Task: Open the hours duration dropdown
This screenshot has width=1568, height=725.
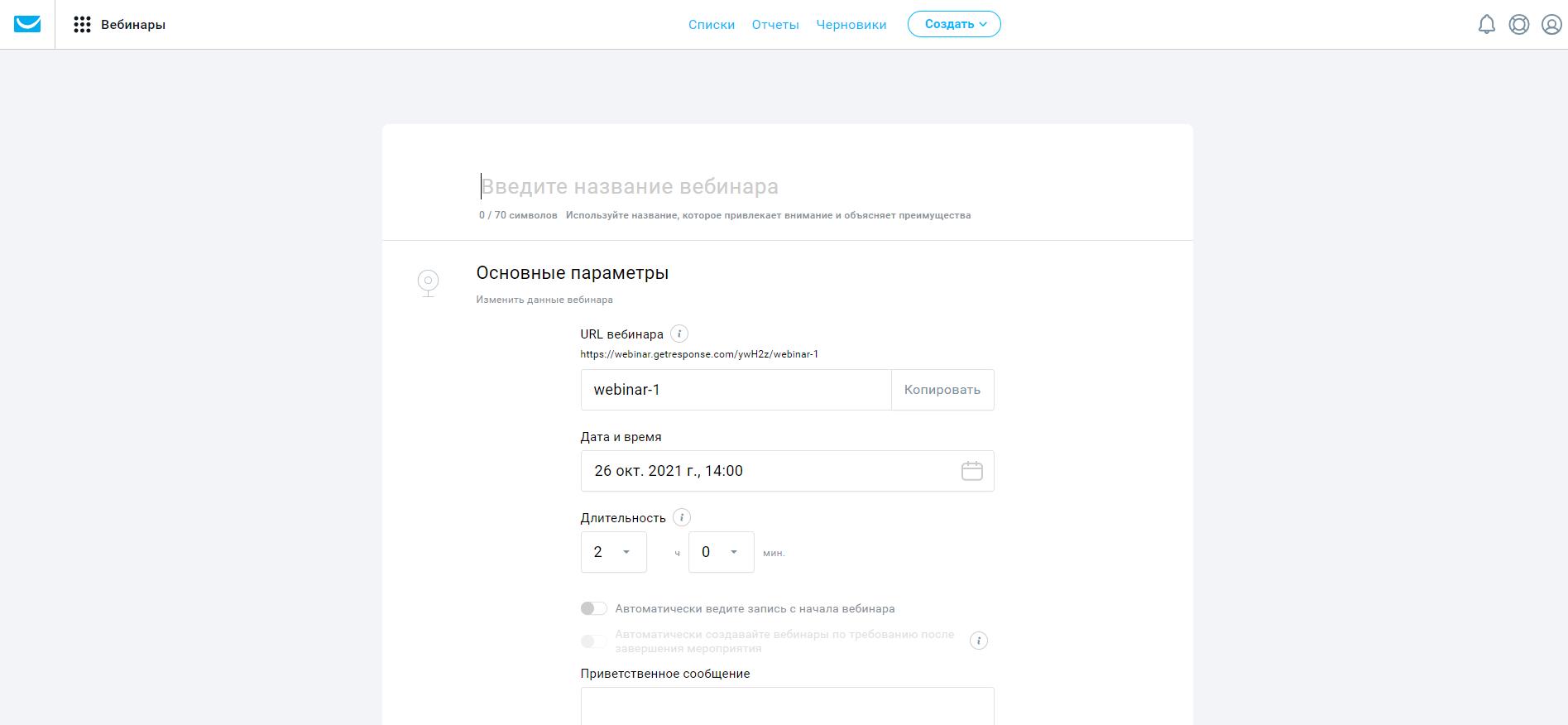Action: coord(614,552)
